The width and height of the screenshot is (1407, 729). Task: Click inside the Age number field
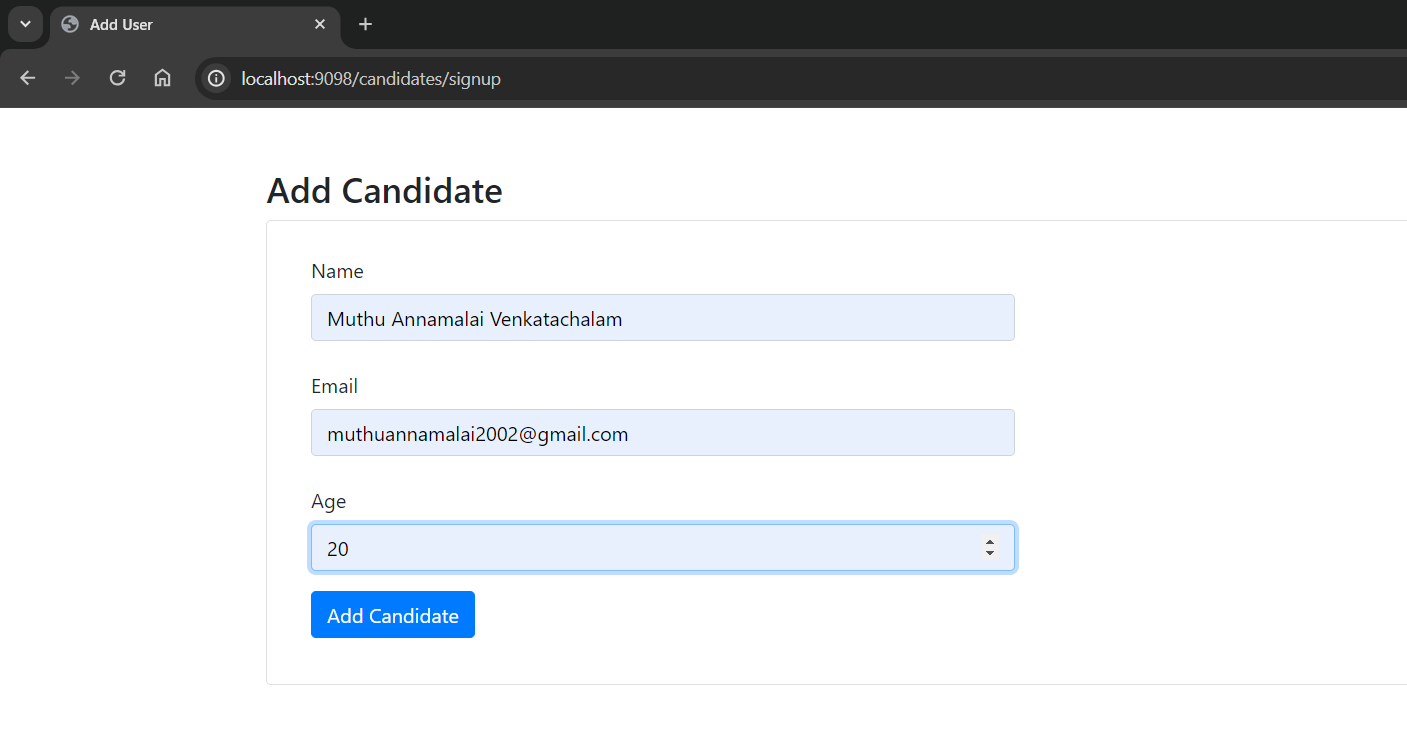[x=663, y=548]
